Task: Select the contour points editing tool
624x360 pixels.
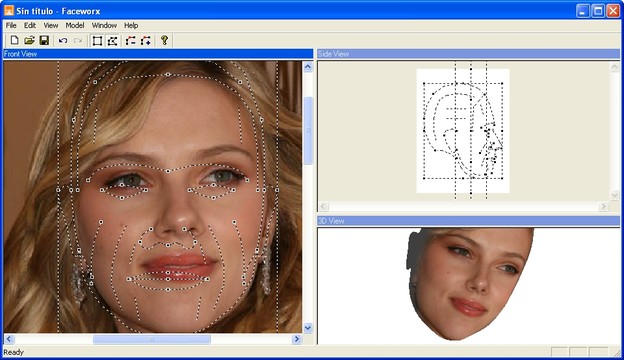Action: tap(112, 41)
